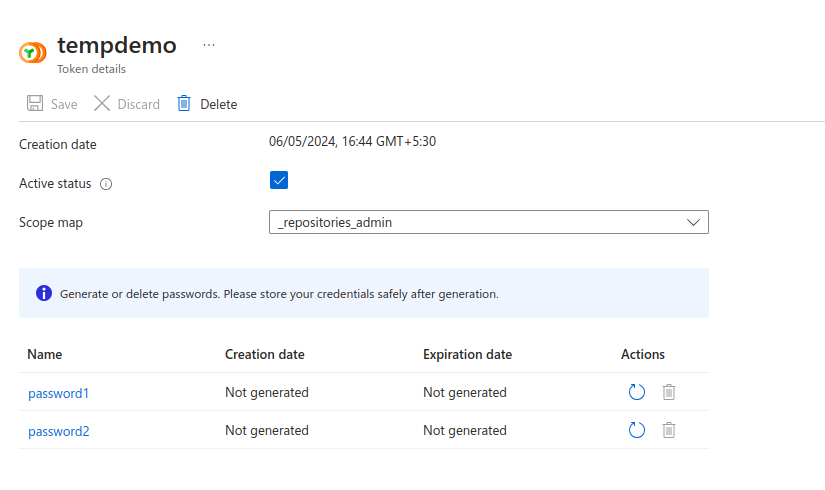This screenshot has width=825, height=490.
Task: Regenerate password2 using the refresh icon
Action: tap(637, 431)
